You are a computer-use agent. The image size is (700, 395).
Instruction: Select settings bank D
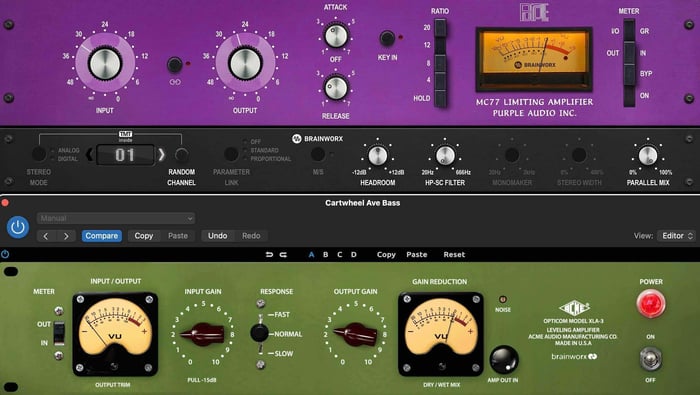pyautogui.click(x=354, y=254)
